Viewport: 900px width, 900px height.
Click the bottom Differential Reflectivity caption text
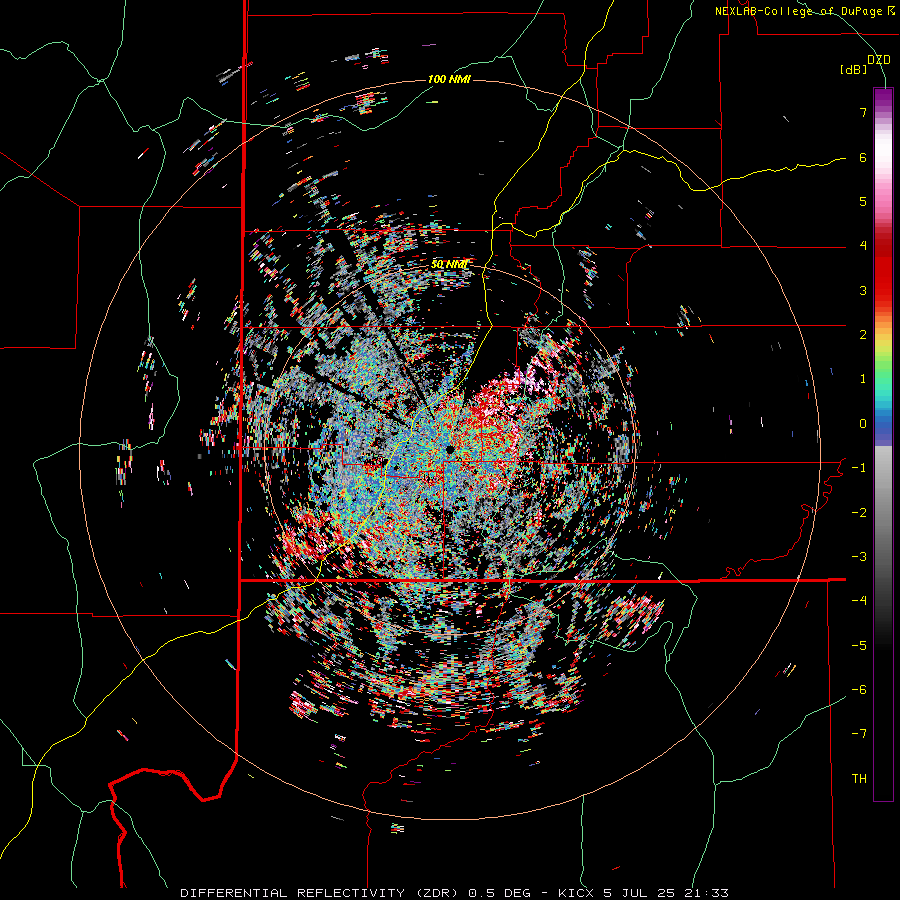455,893
